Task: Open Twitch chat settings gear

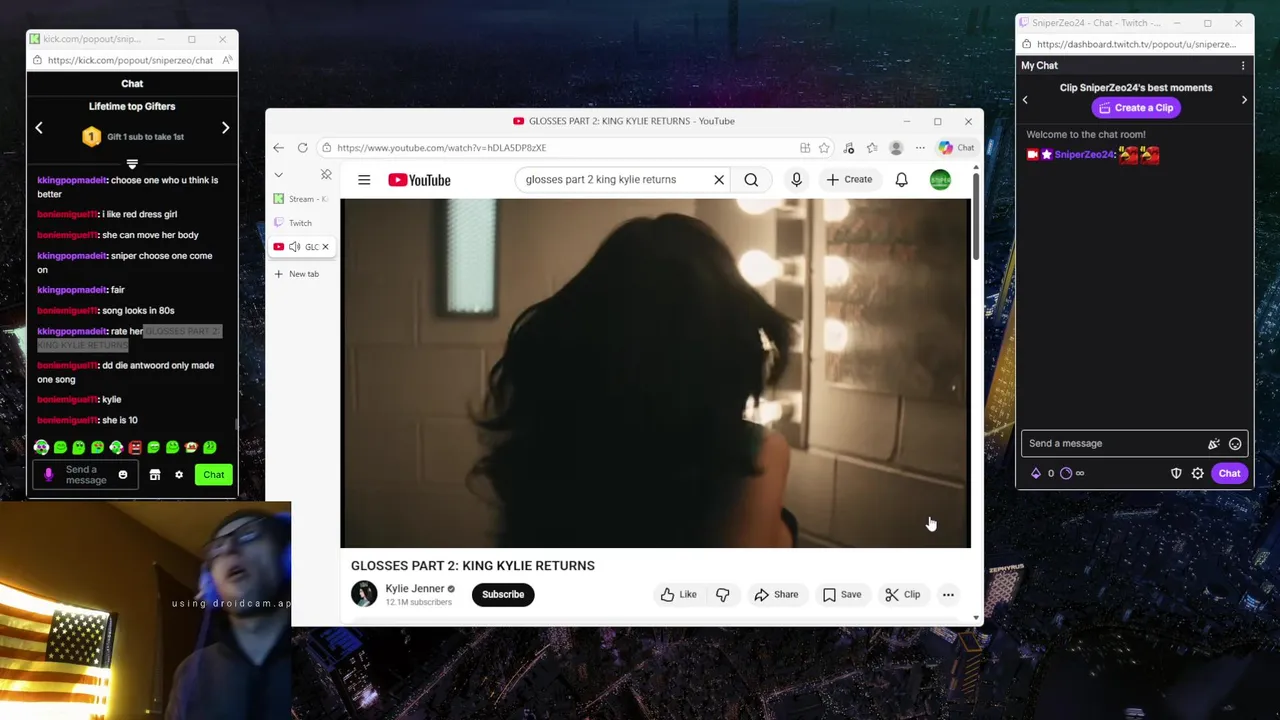Action: (x=1198, y=474)
